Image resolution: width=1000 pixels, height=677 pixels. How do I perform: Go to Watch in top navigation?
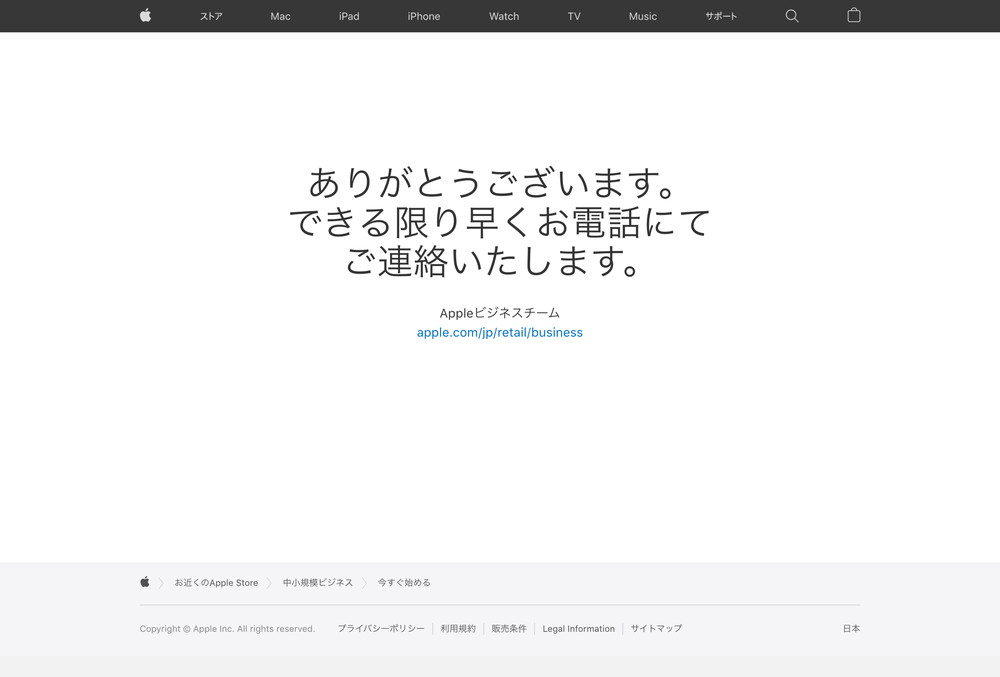pos(504,17)
